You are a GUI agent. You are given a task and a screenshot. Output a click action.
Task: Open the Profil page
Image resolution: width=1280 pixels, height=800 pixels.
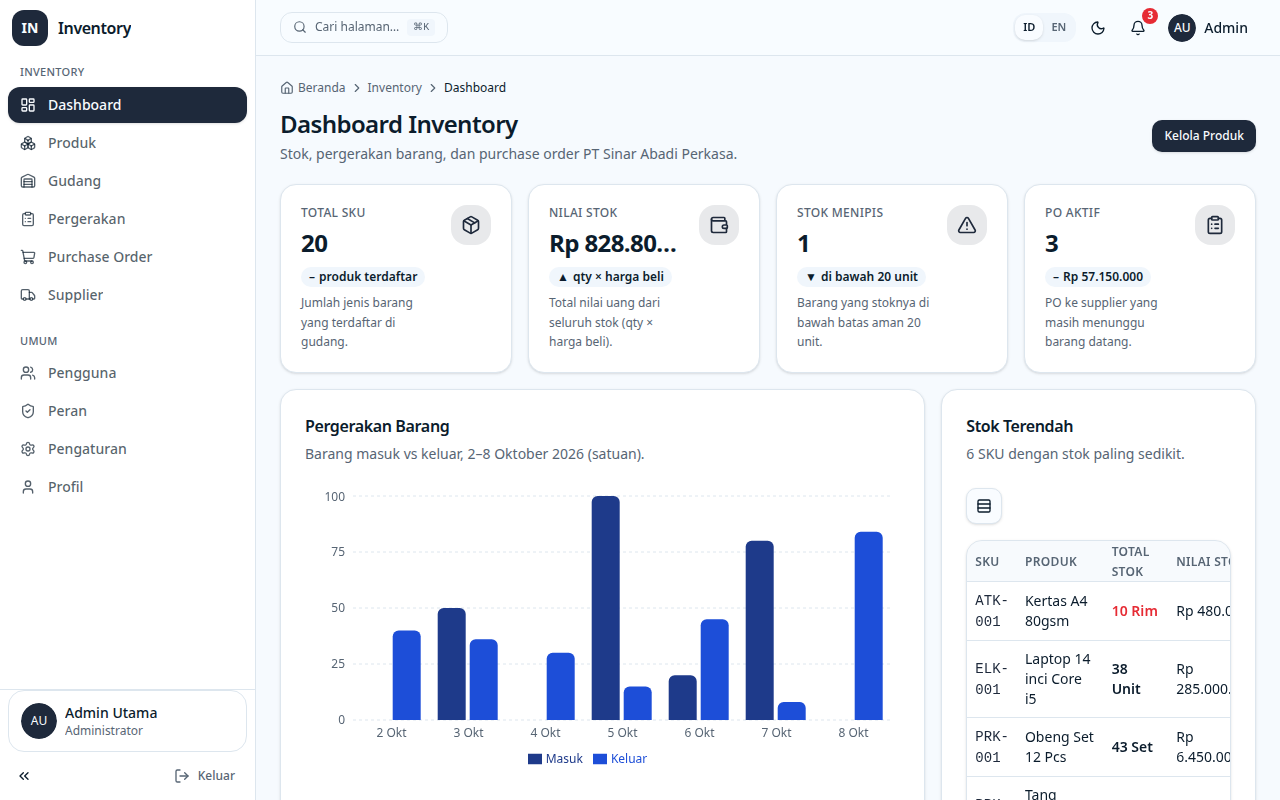click(x=127, y=487)
